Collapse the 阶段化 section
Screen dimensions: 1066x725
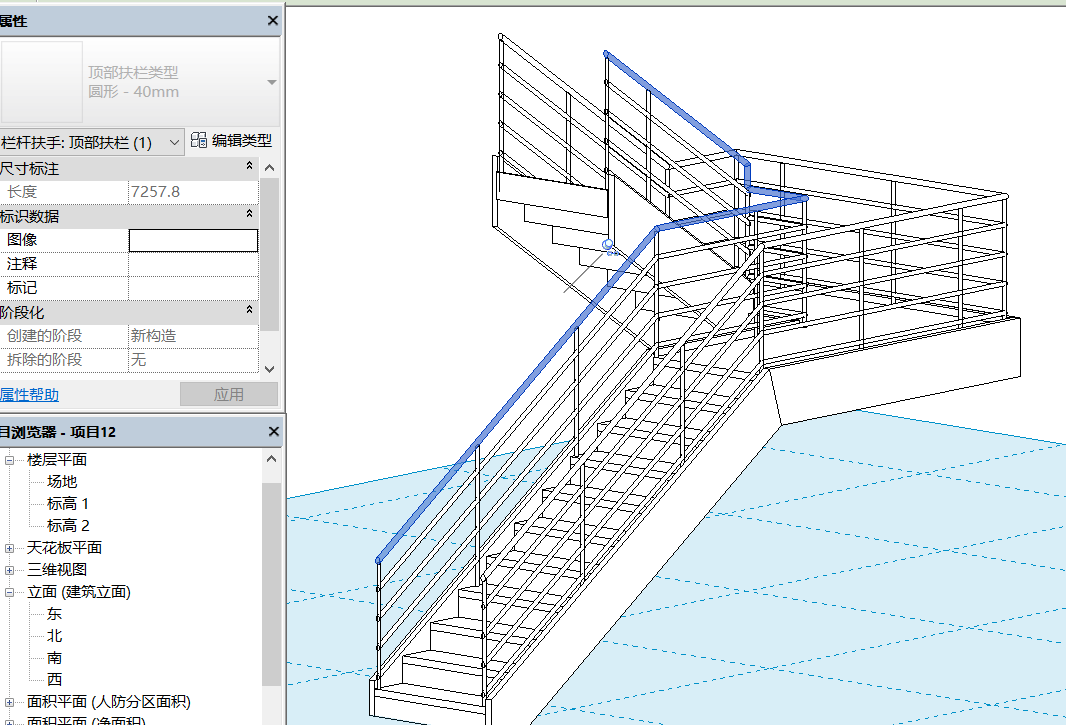(249, 311)
